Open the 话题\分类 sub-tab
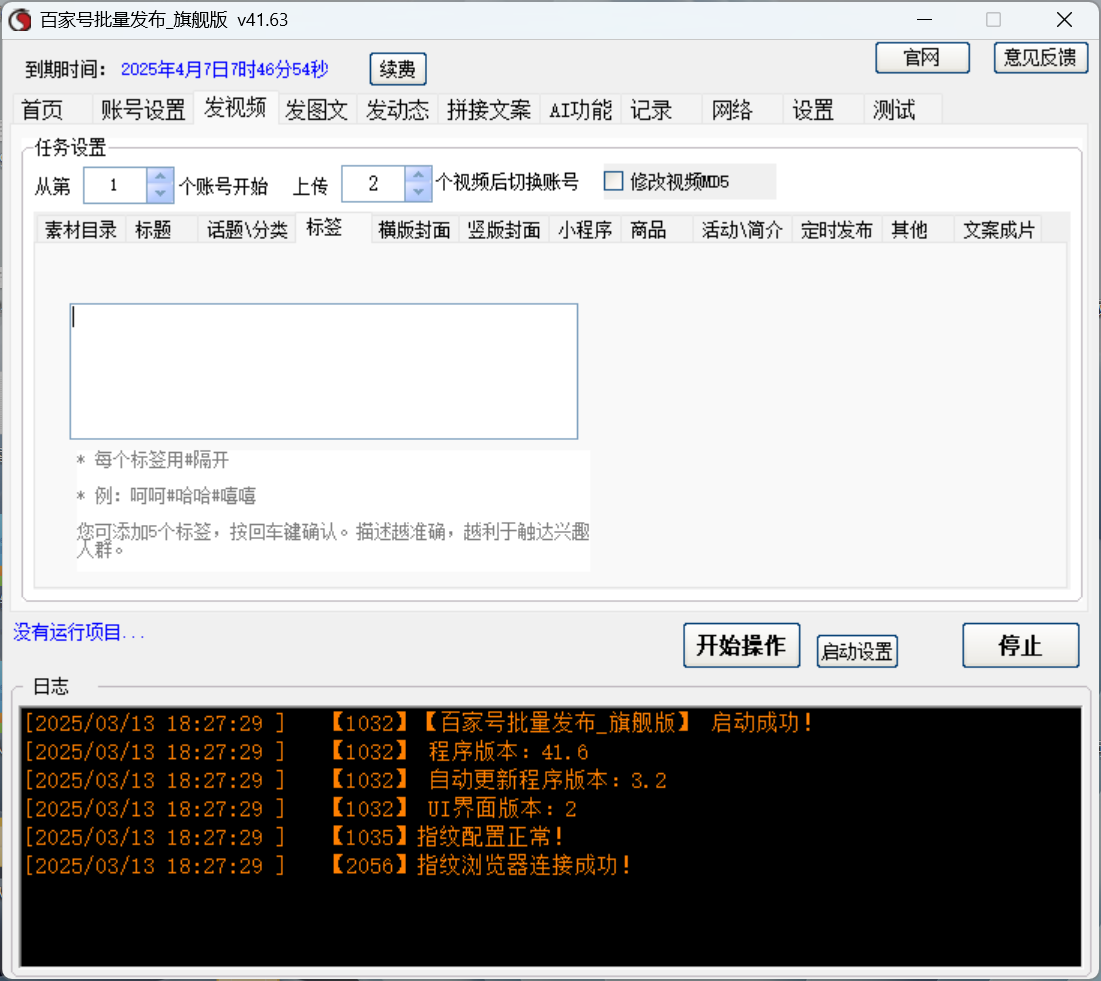 click(247, 230)
